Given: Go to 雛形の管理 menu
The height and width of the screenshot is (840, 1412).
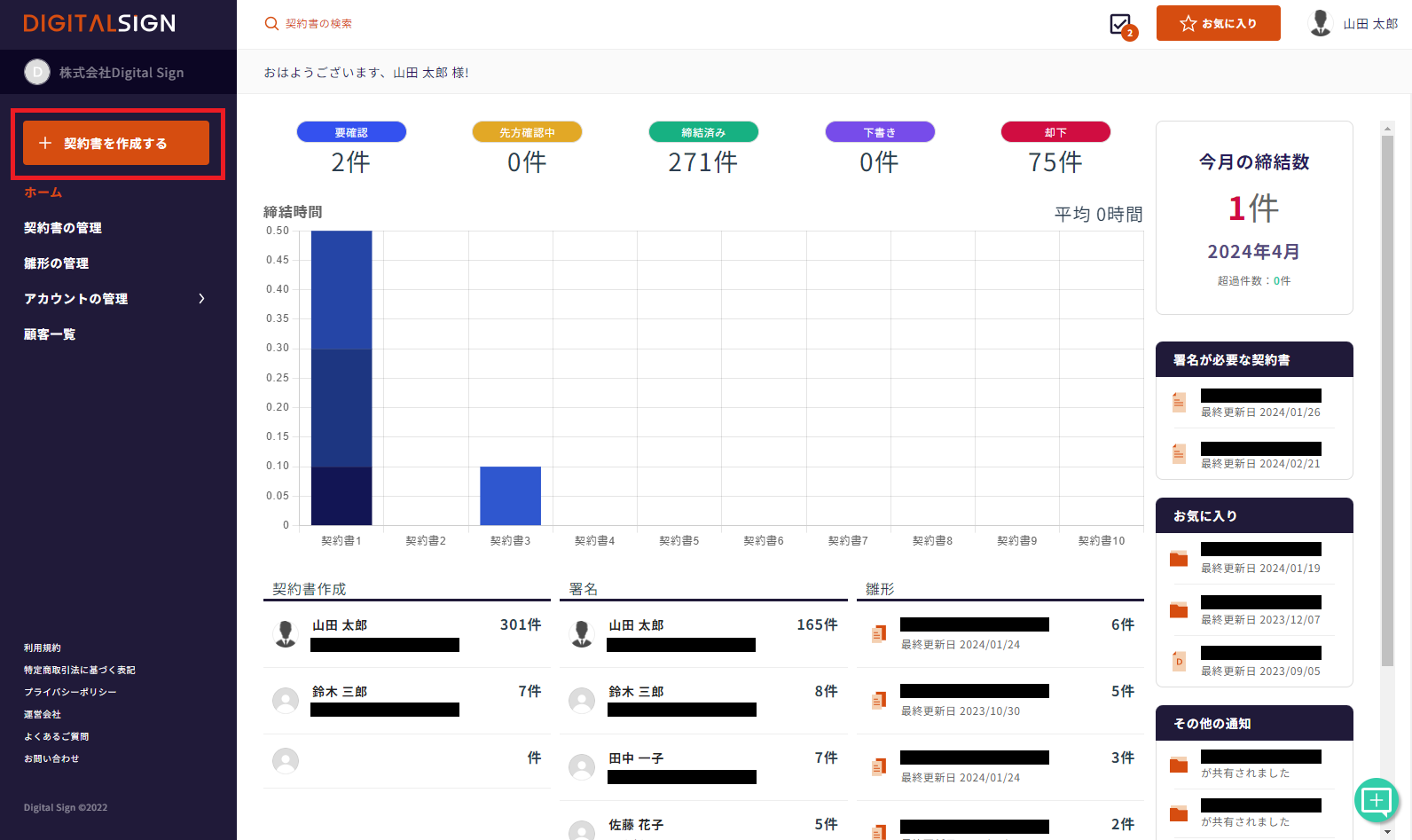Looking at the screenshot, I should 56,263.
